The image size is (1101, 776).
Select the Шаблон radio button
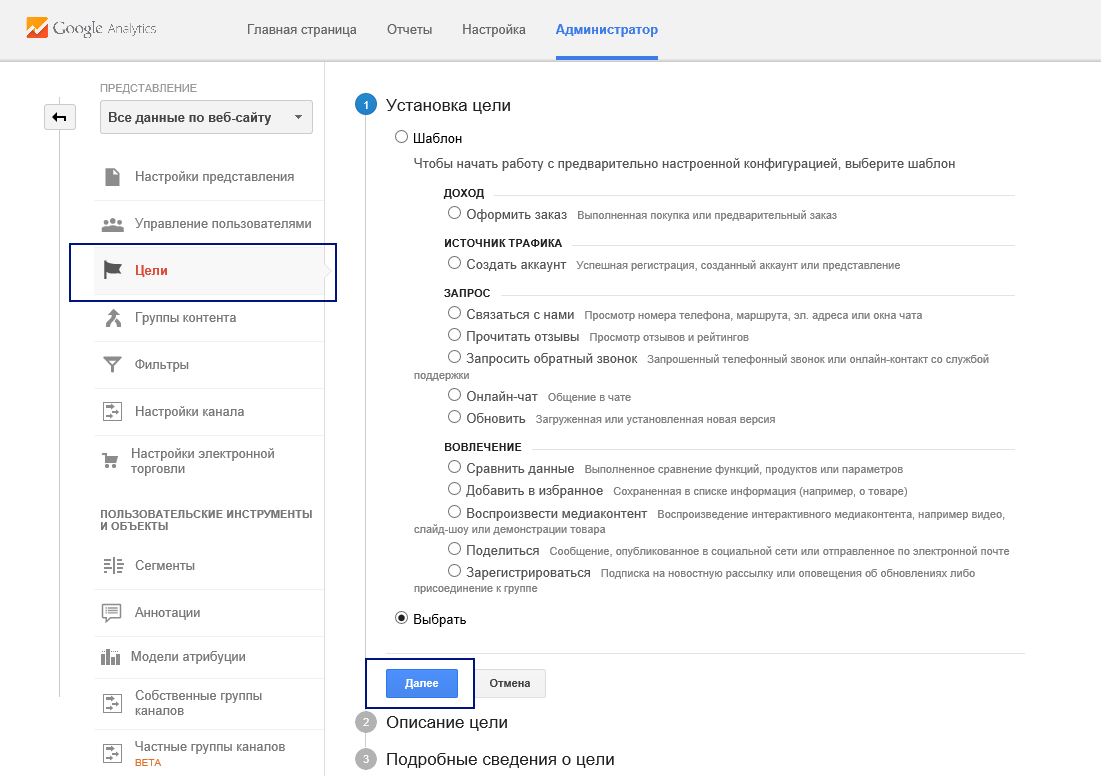(401, 137)
